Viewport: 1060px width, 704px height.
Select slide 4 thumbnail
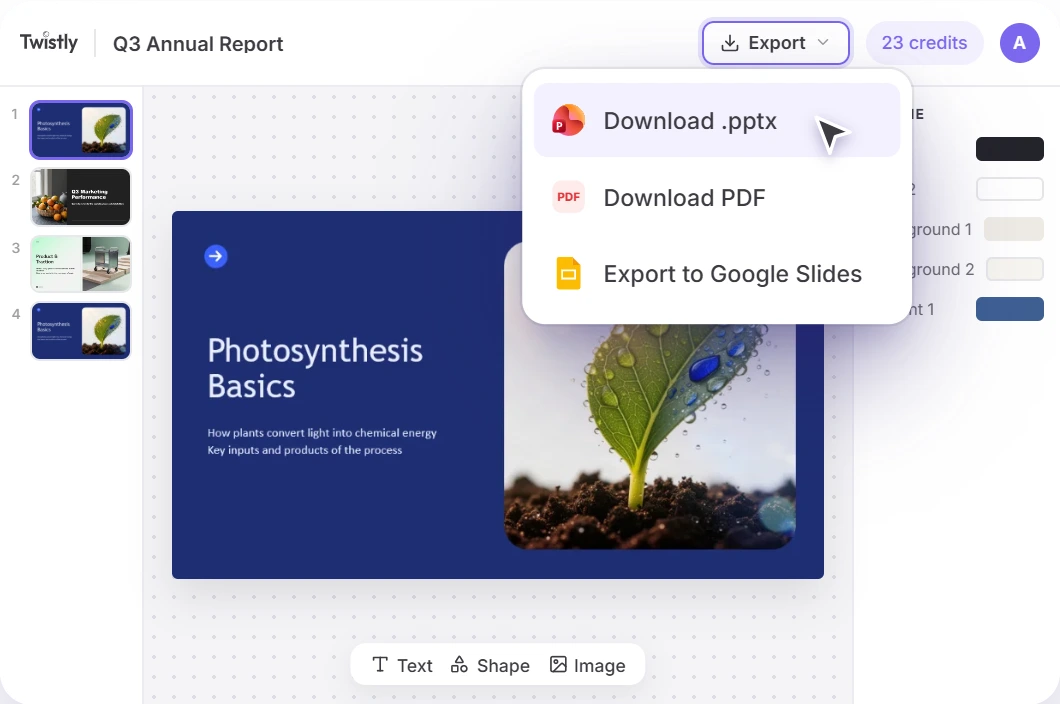(x=80, y=331)
